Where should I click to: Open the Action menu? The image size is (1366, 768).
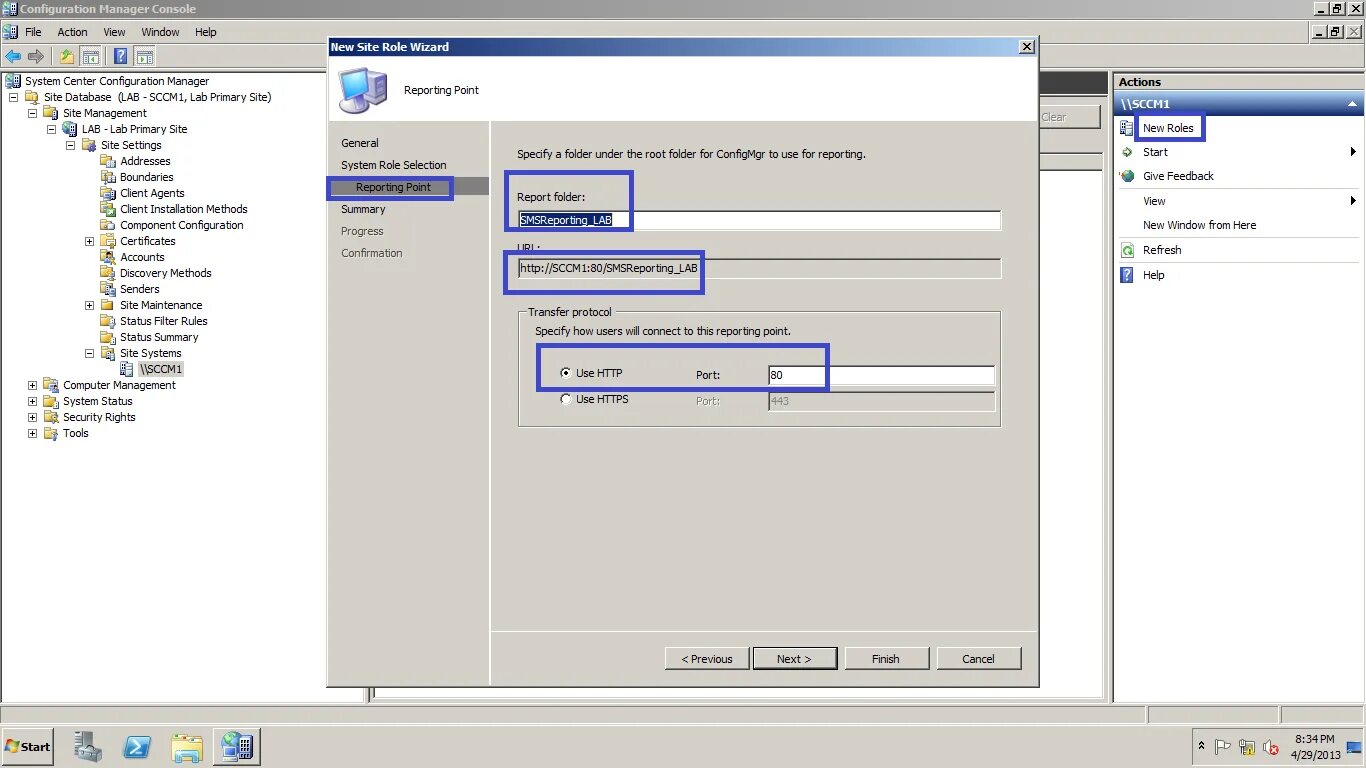[x=72, y=32]
